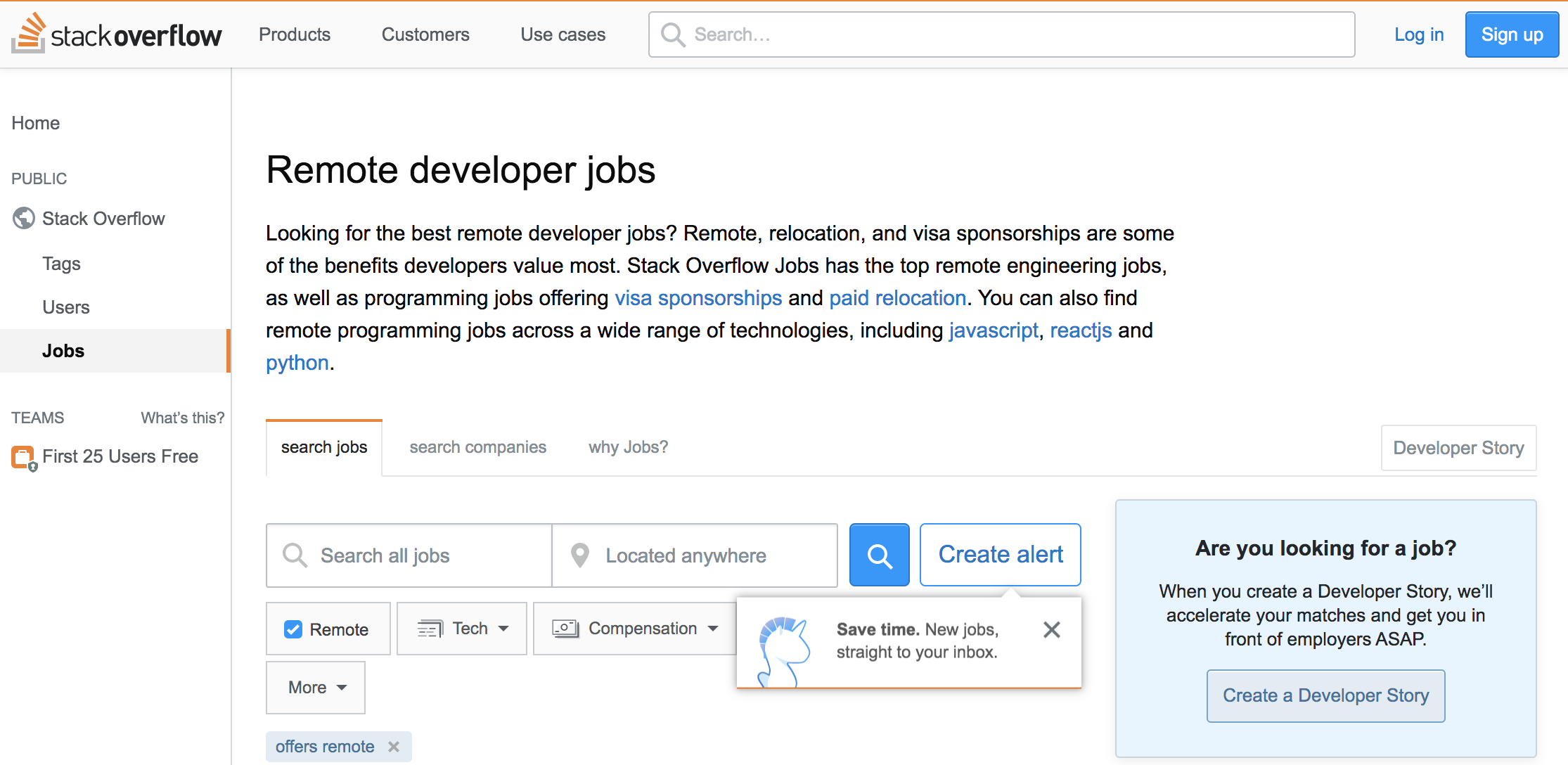Open the Products menu
1568x765 pixels.
295,34
